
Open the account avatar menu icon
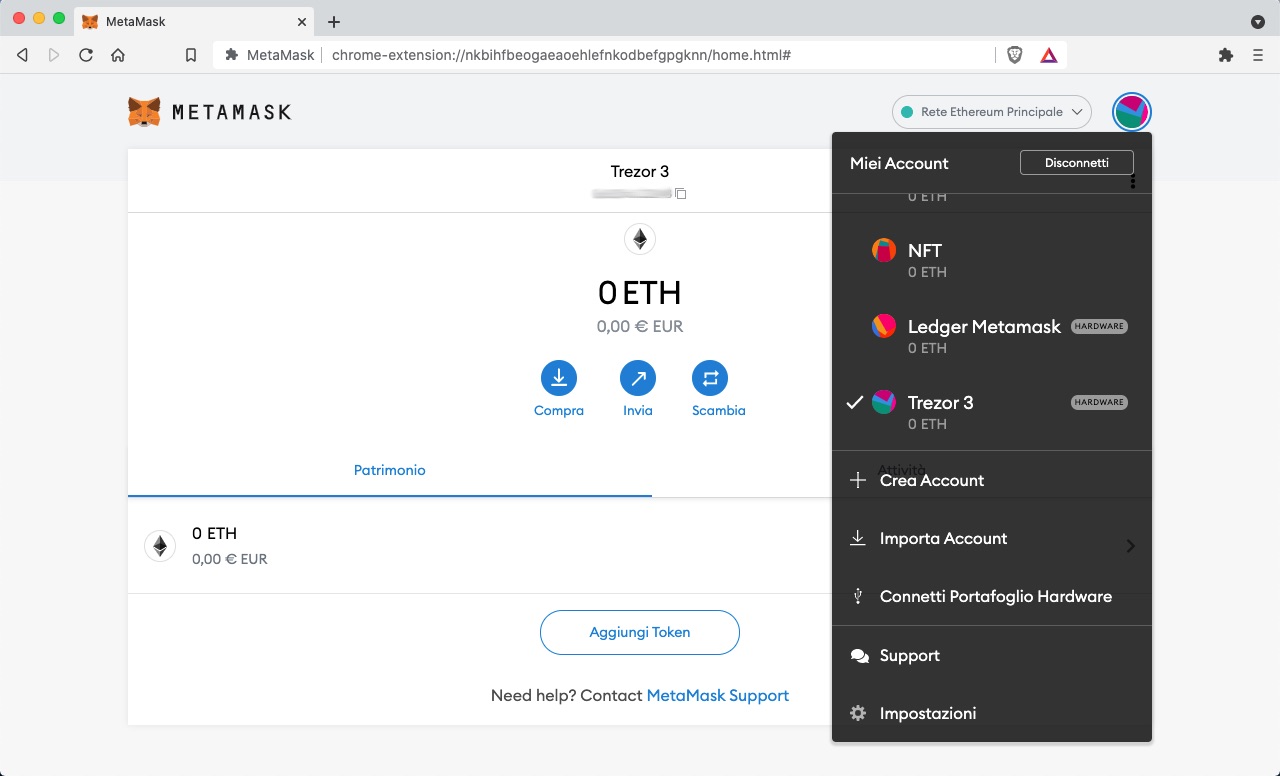pyautogui.click(x=1132, y=112)
